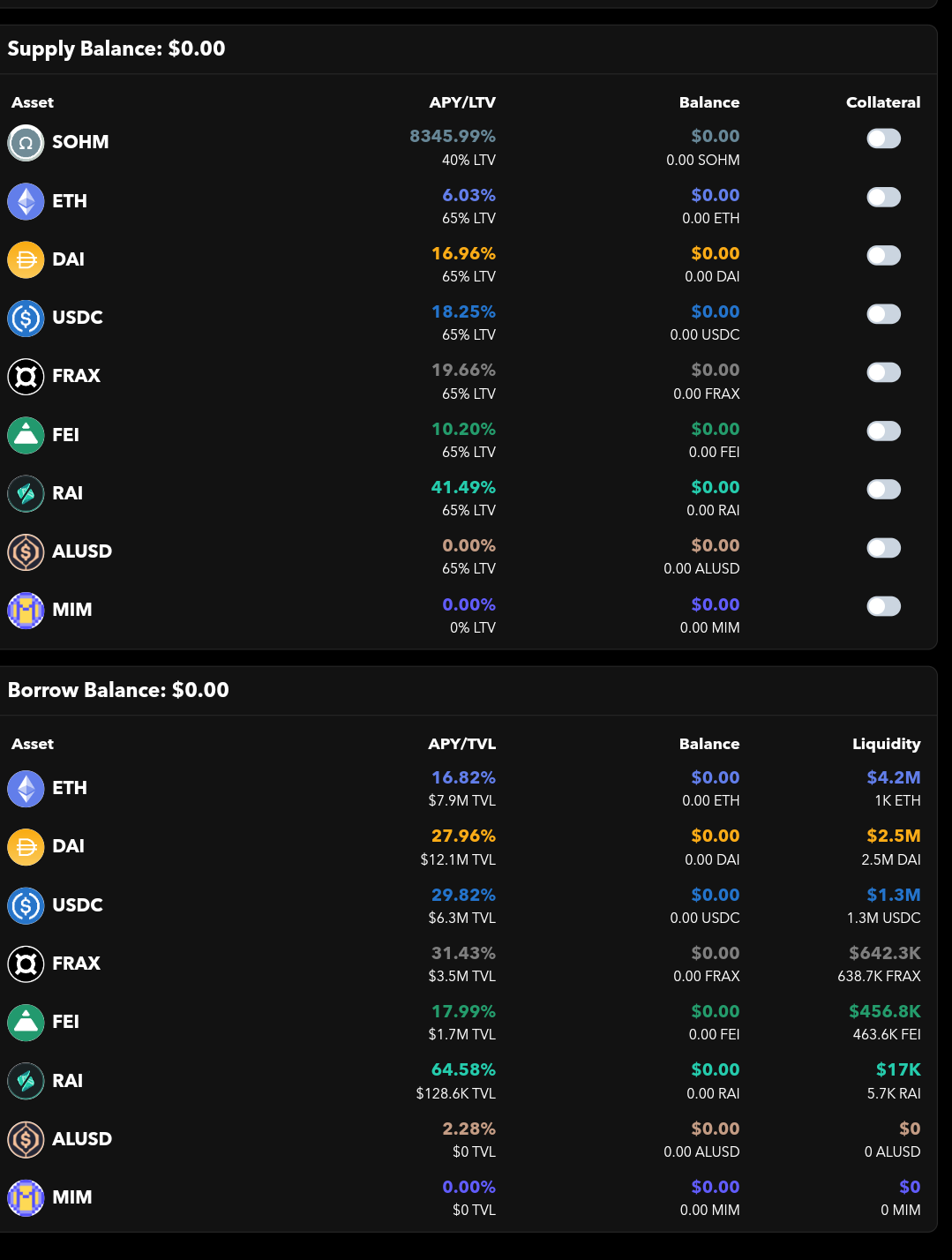Click the USDC coin icon
952x1260 pixels.
26,318
